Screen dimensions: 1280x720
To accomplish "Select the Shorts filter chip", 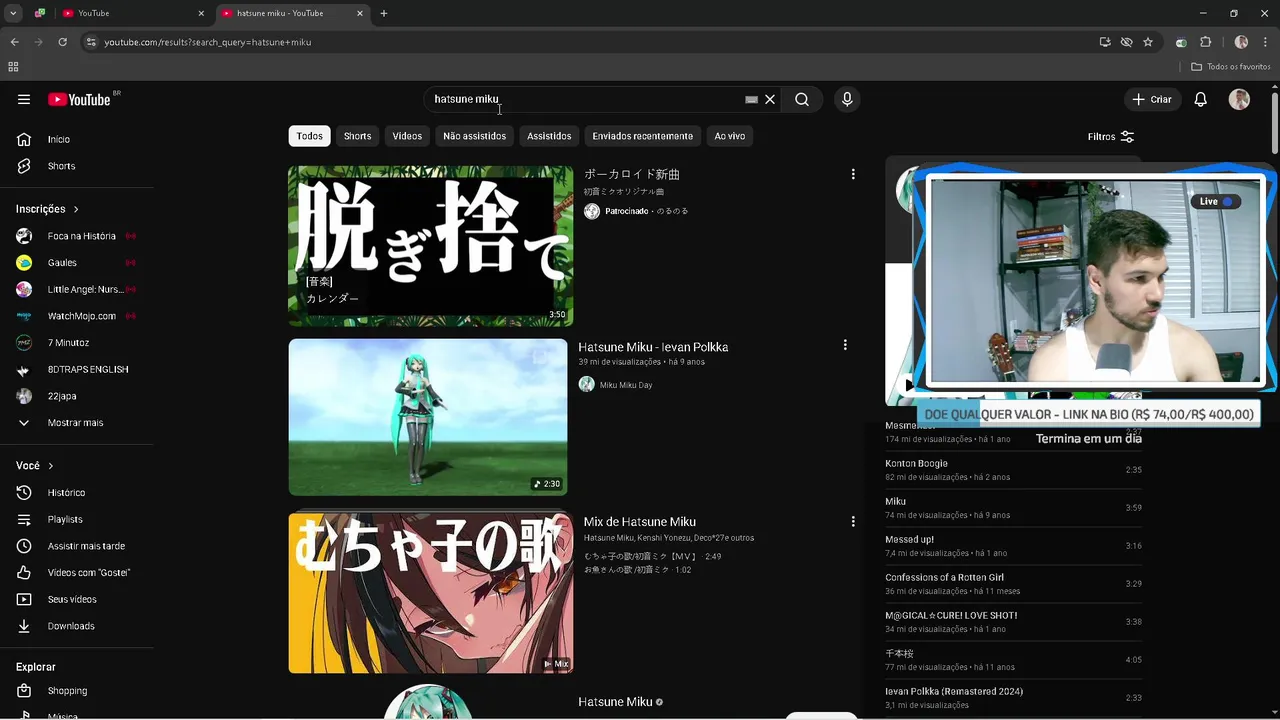I will (357, 136).
